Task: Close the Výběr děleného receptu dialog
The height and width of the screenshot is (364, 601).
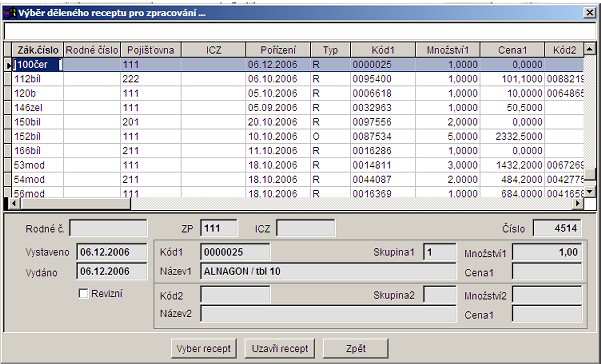Action: pyautogui.click(x=590, y=13)
